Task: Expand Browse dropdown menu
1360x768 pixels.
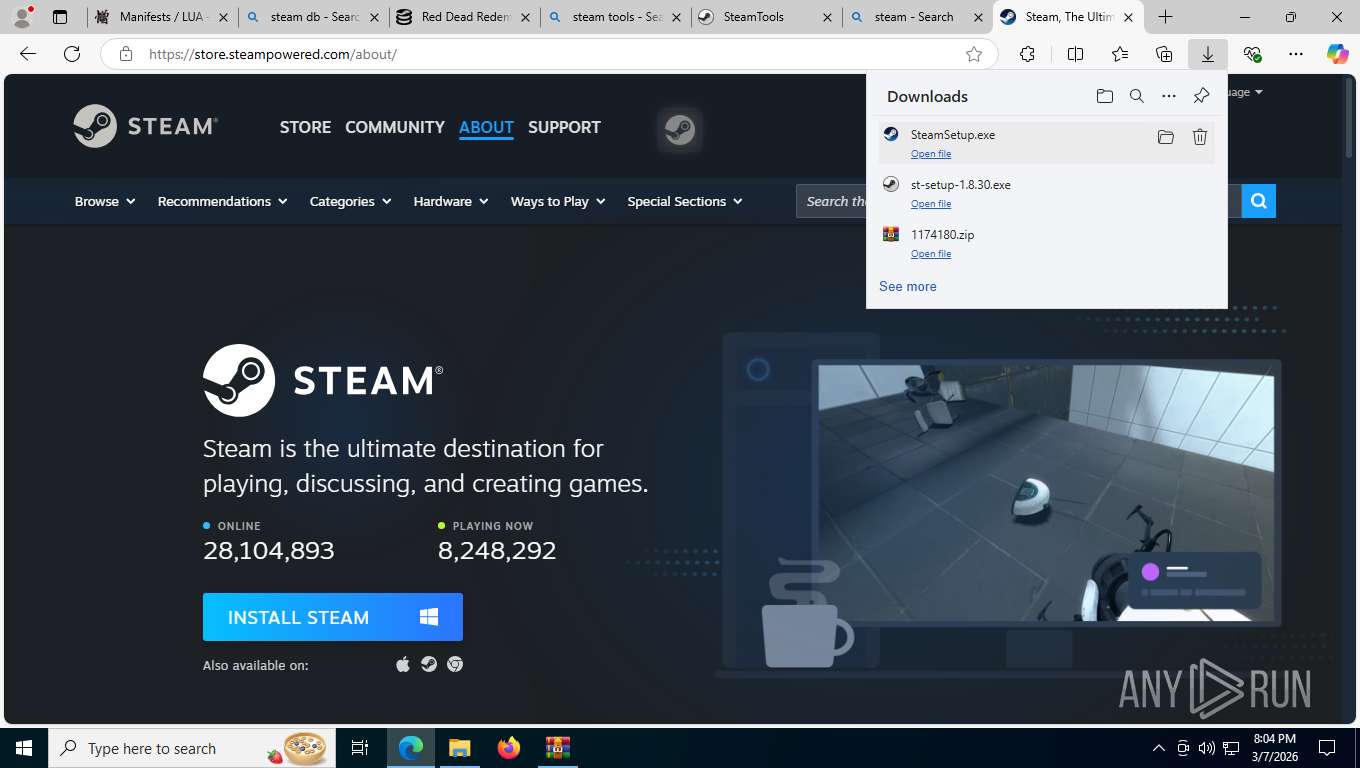Action: pyautogui.click(x=105, y=201)
